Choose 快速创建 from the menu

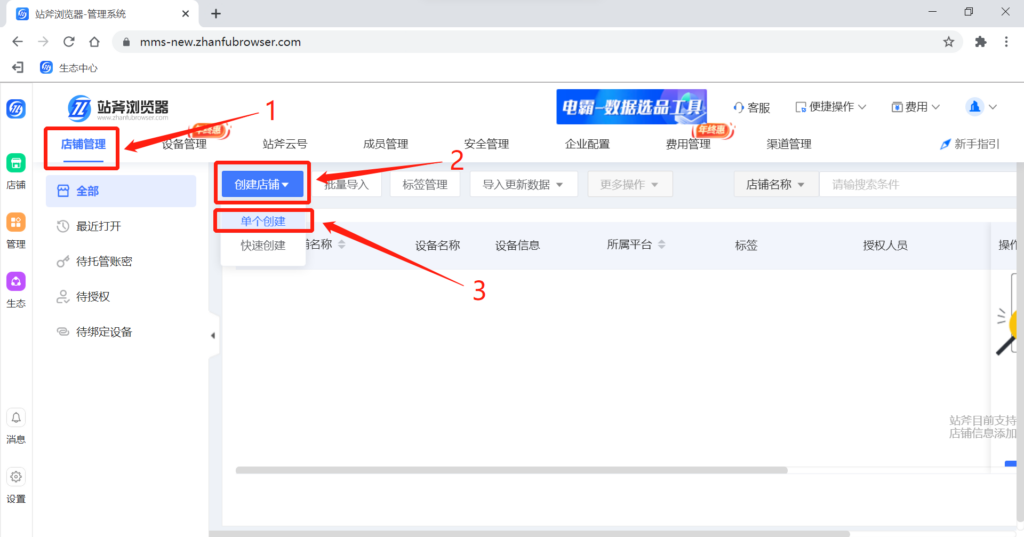pos(263,246)
